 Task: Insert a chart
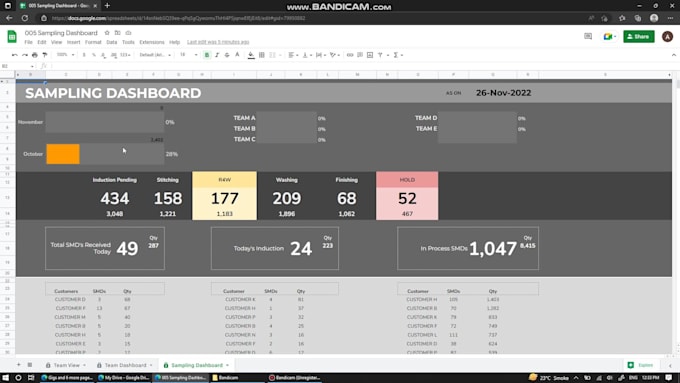click(370, 55)
